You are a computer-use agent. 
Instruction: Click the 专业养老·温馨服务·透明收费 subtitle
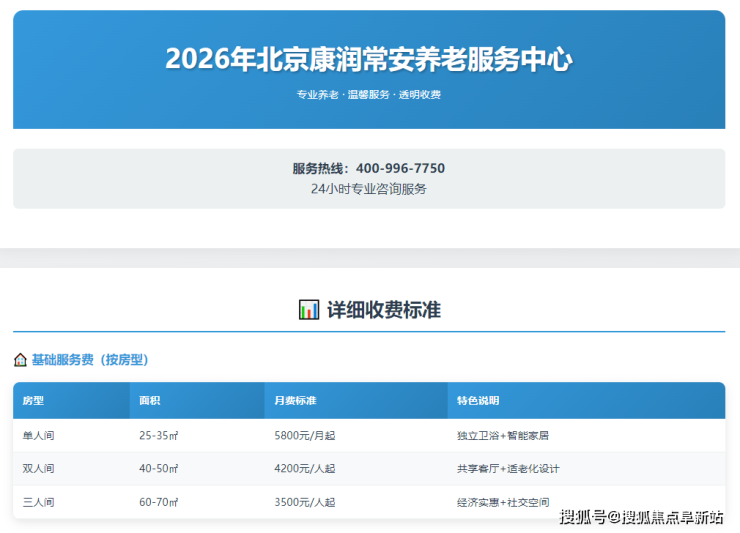tap(368, 95)
